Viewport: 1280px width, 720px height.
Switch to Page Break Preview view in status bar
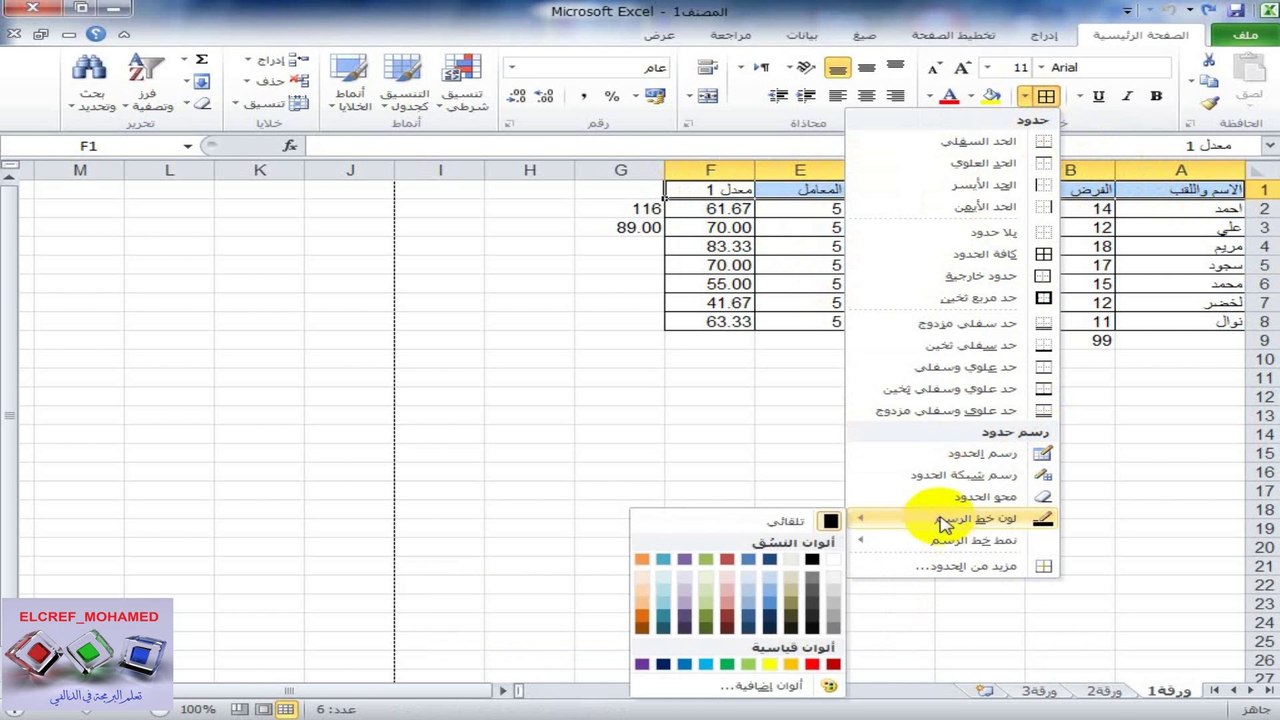click(x=240, y=709)
